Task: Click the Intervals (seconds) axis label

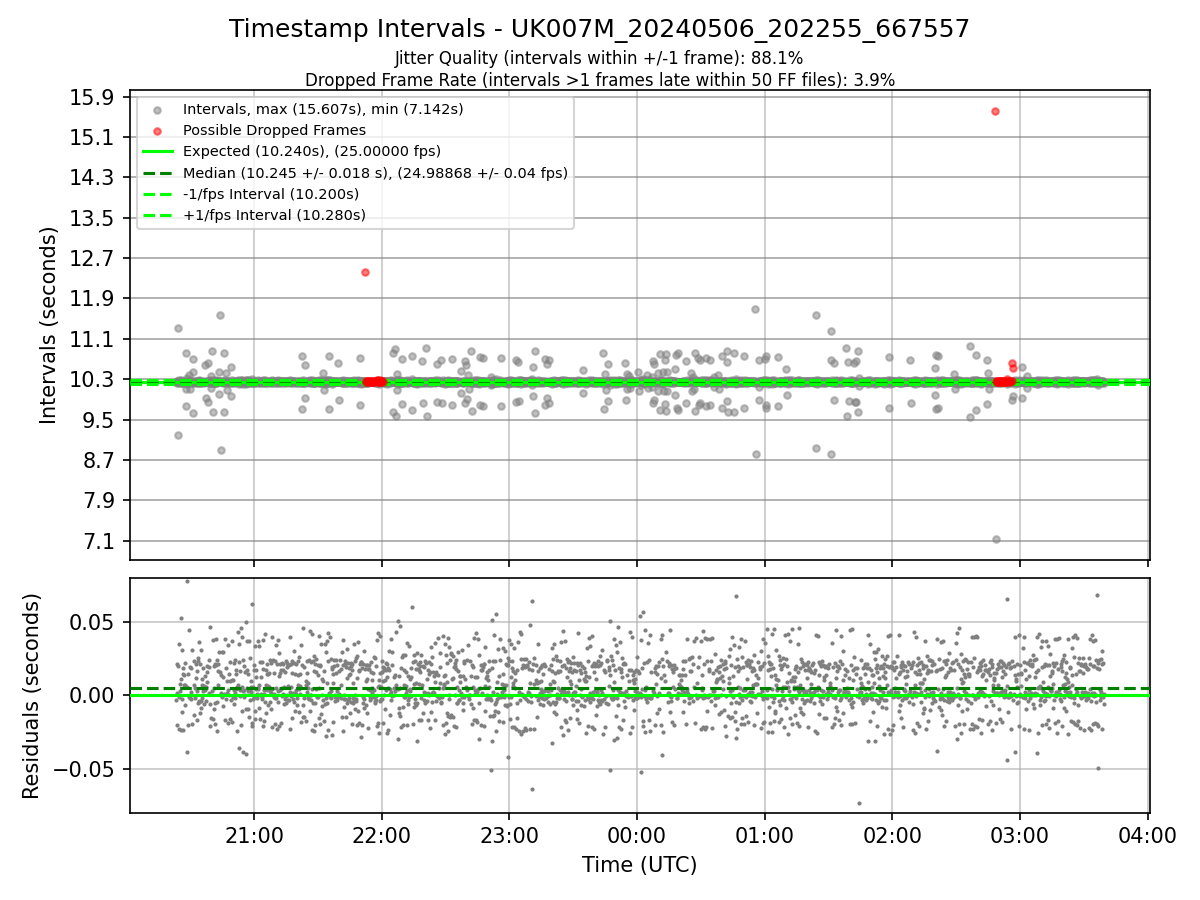Action: [49, 325]
